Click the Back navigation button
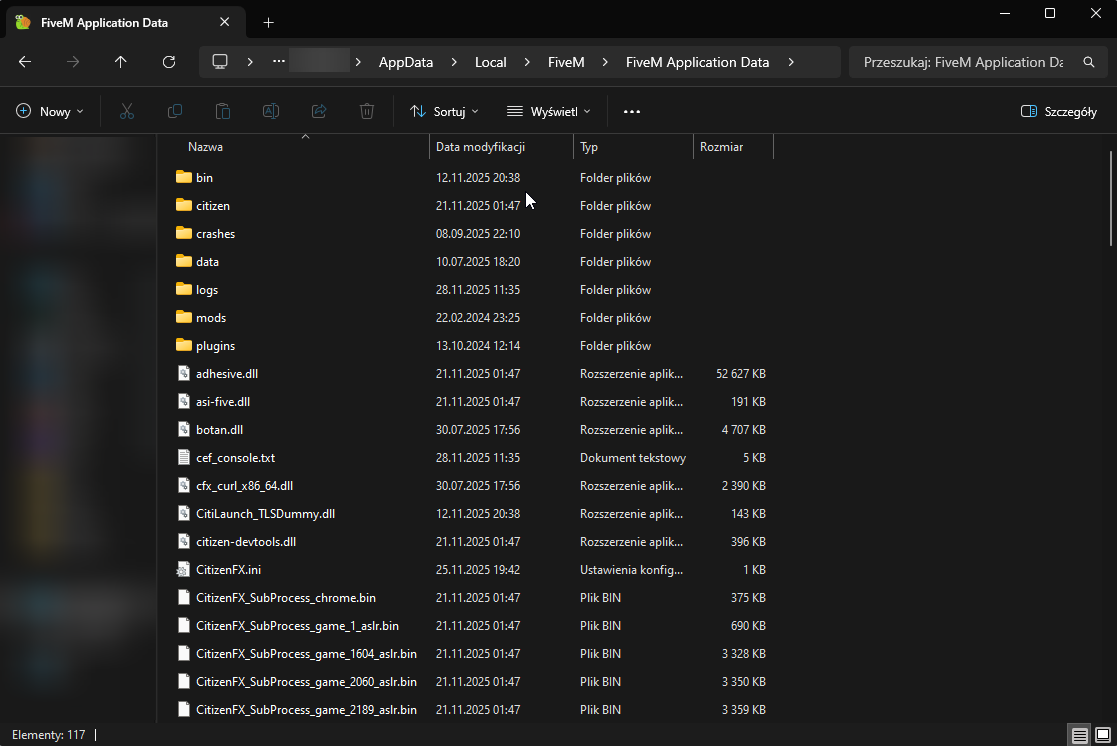The height and width of the screenshot is (746, 1117). click(x=24, y=62)
